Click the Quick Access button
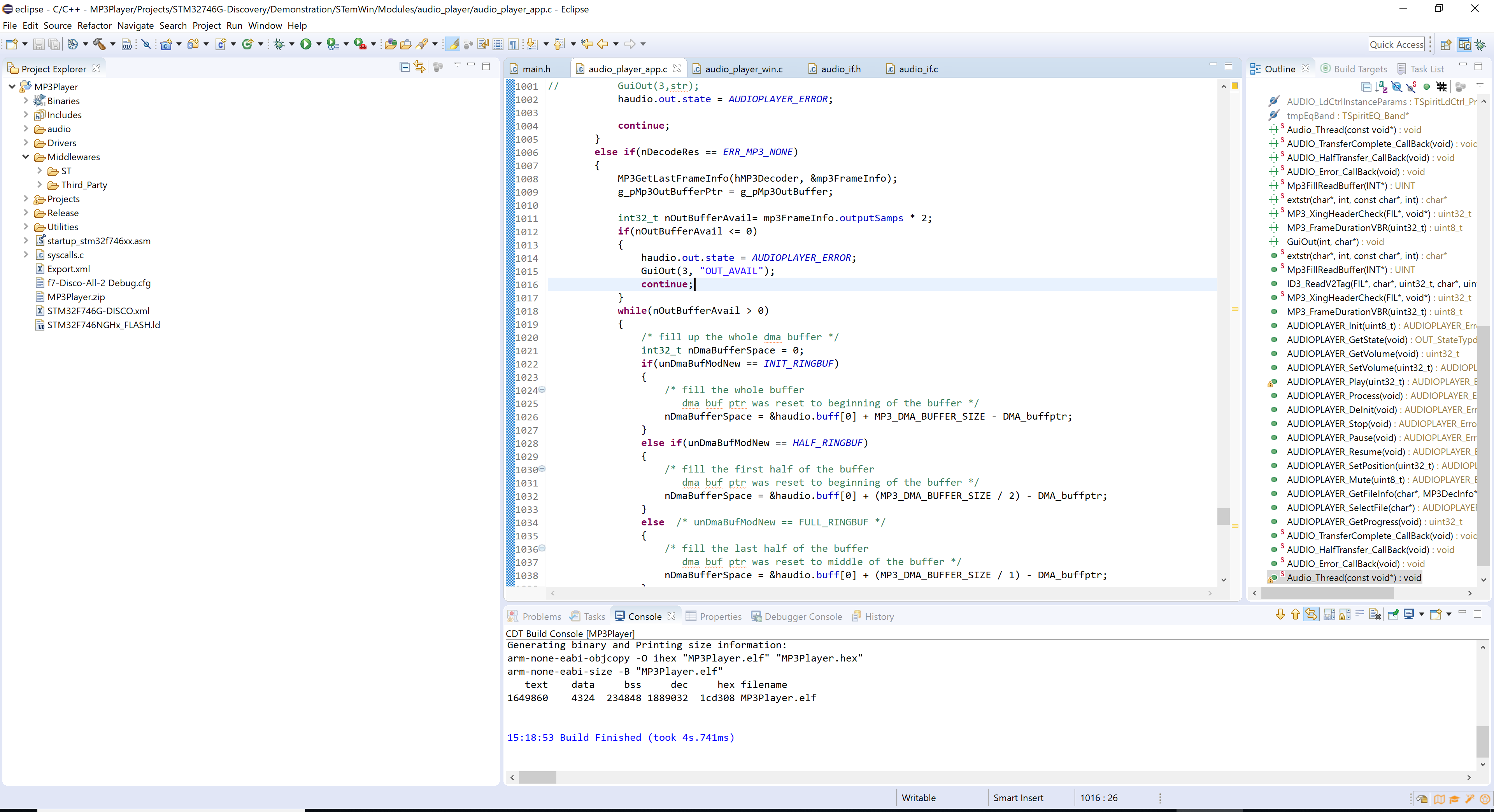Image resolution: width=1494 pixels, height=812 pixels. point(1397,44)
